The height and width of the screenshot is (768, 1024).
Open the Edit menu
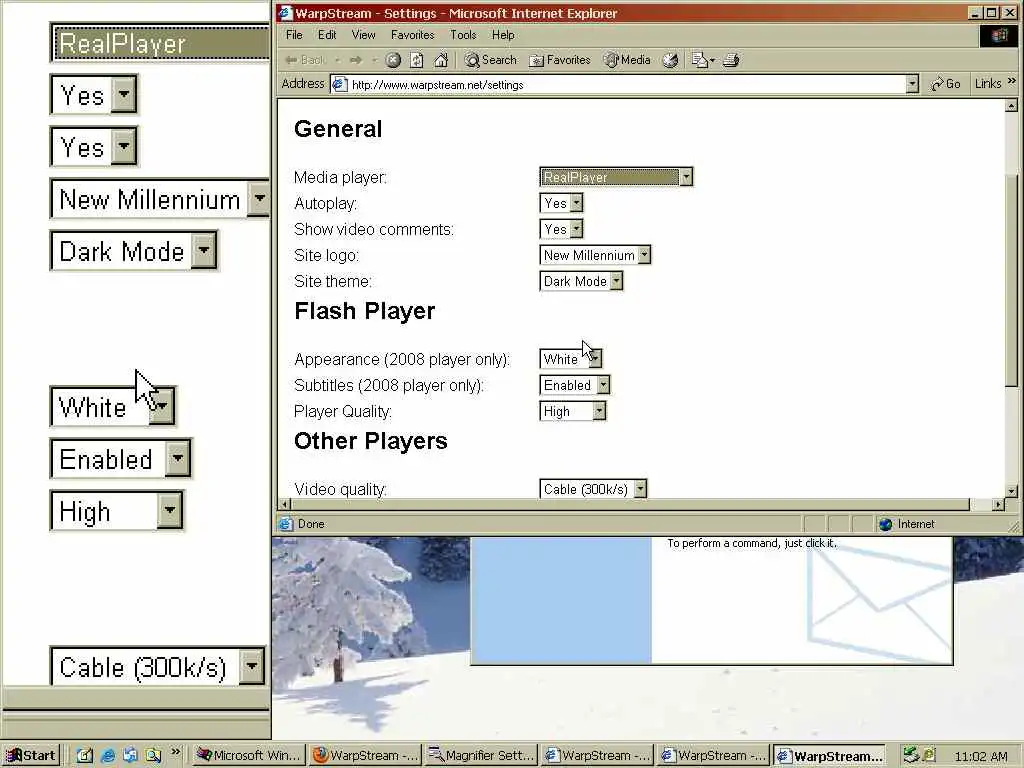click(x=327, y=35)
